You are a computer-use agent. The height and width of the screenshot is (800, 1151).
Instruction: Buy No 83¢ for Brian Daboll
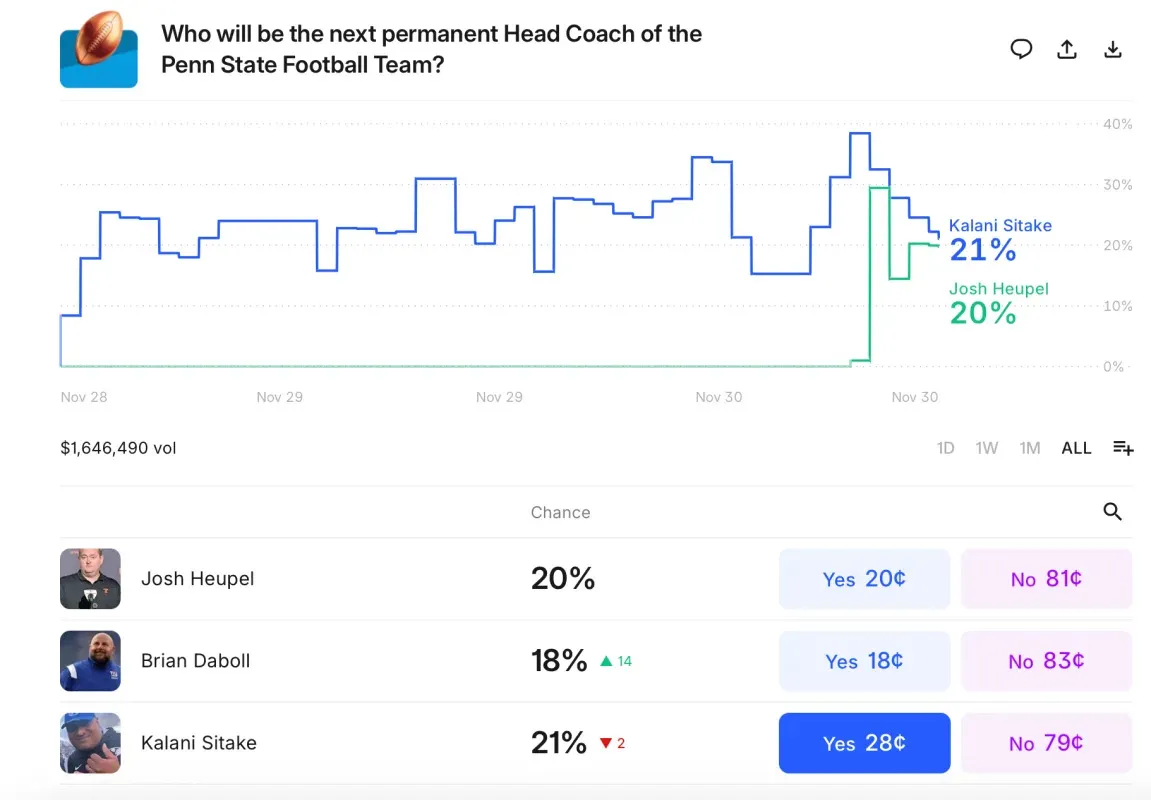pyautogui.click(x=1046, y=661)
